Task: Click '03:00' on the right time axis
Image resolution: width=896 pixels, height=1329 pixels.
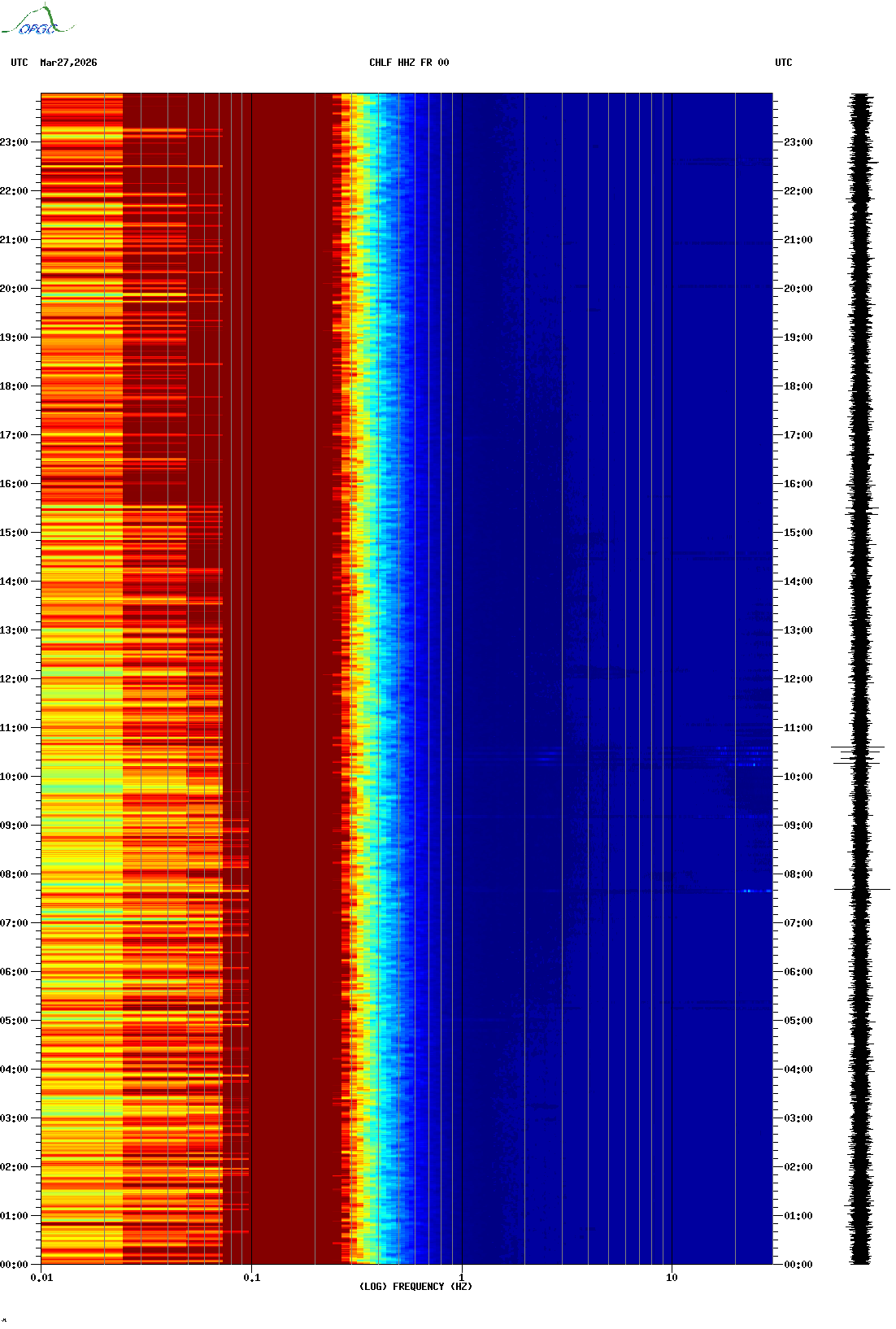Action: click(798, 1118)
